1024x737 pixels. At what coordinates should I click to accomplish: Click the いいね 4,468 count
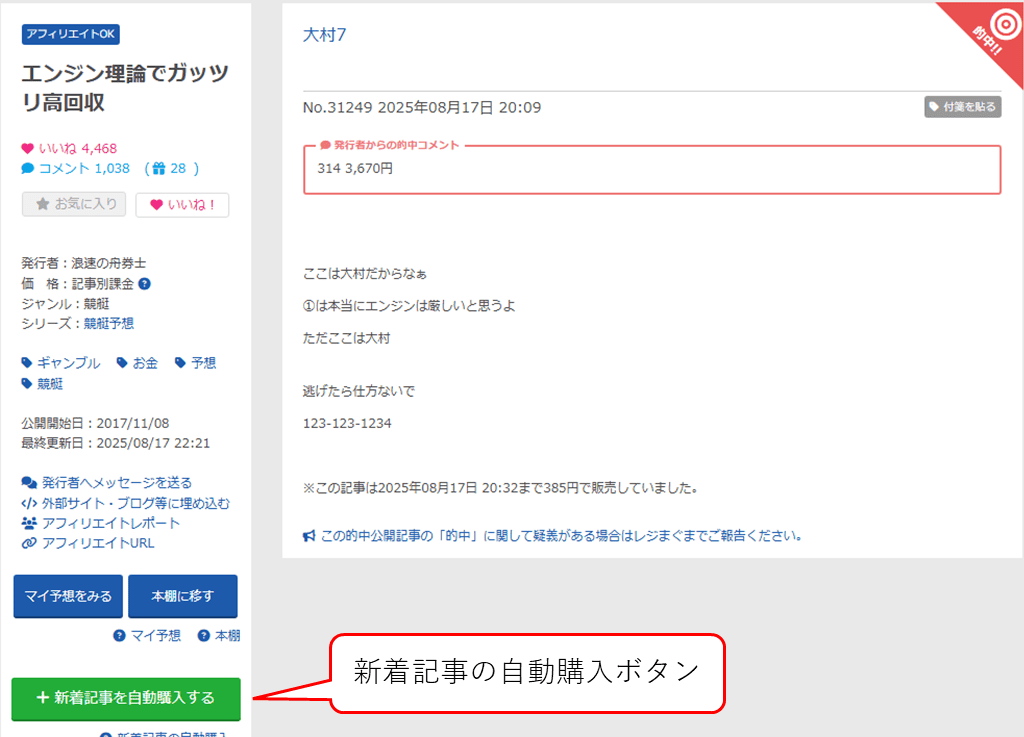click(x=78, y=148)
